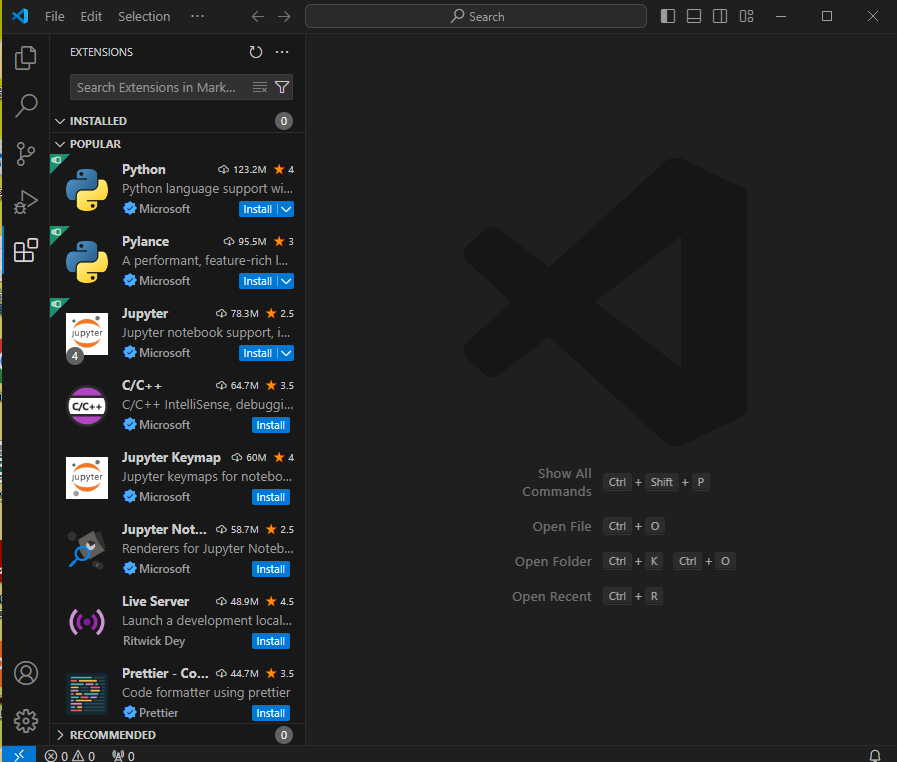
Task: Install the Jupyter Notebook Renderers extension
Action: pyautogui.click(x=271, y=570)
